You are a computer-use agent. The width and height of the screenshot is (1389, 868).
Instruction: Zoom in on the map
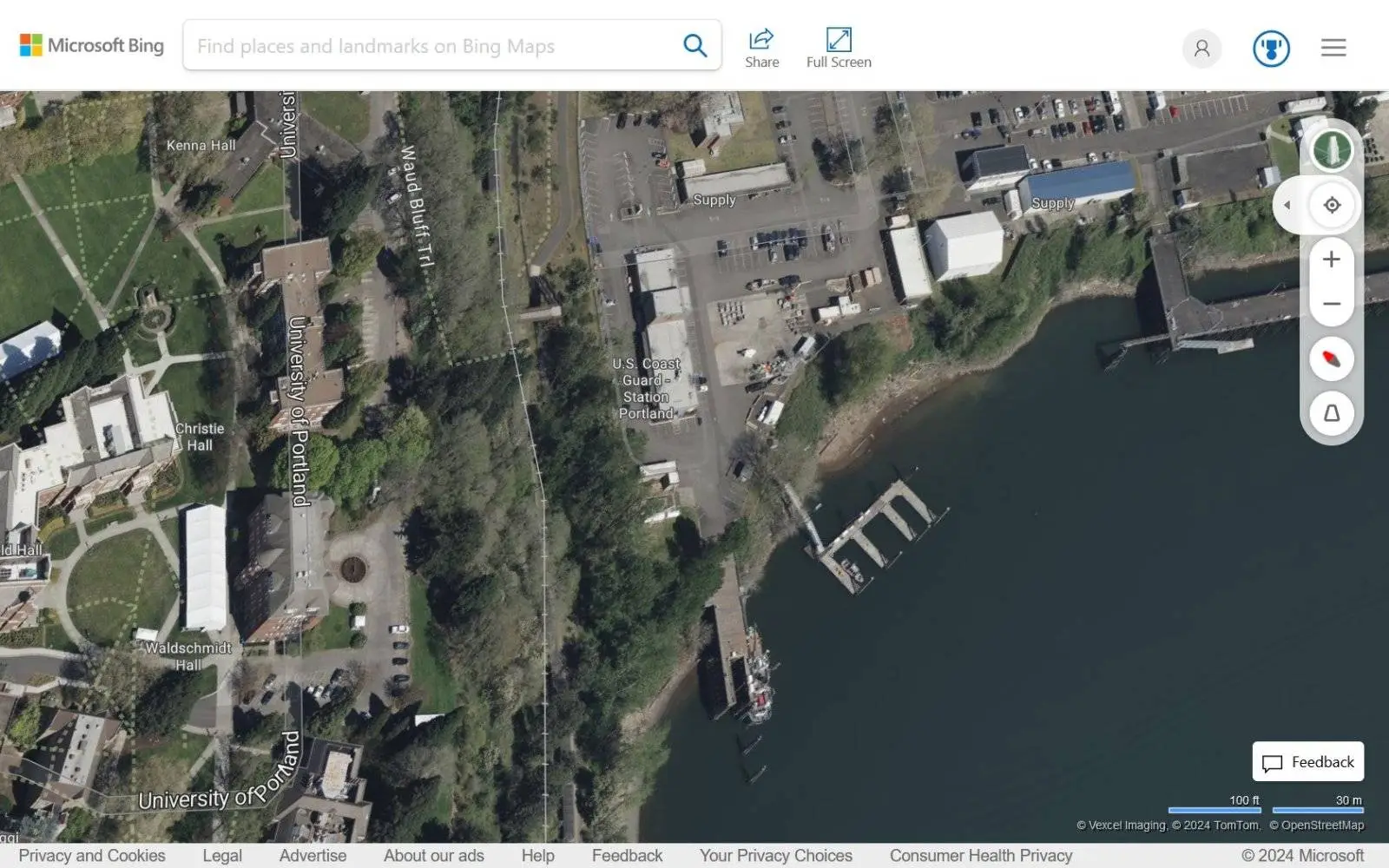(x=1332, y=259)
